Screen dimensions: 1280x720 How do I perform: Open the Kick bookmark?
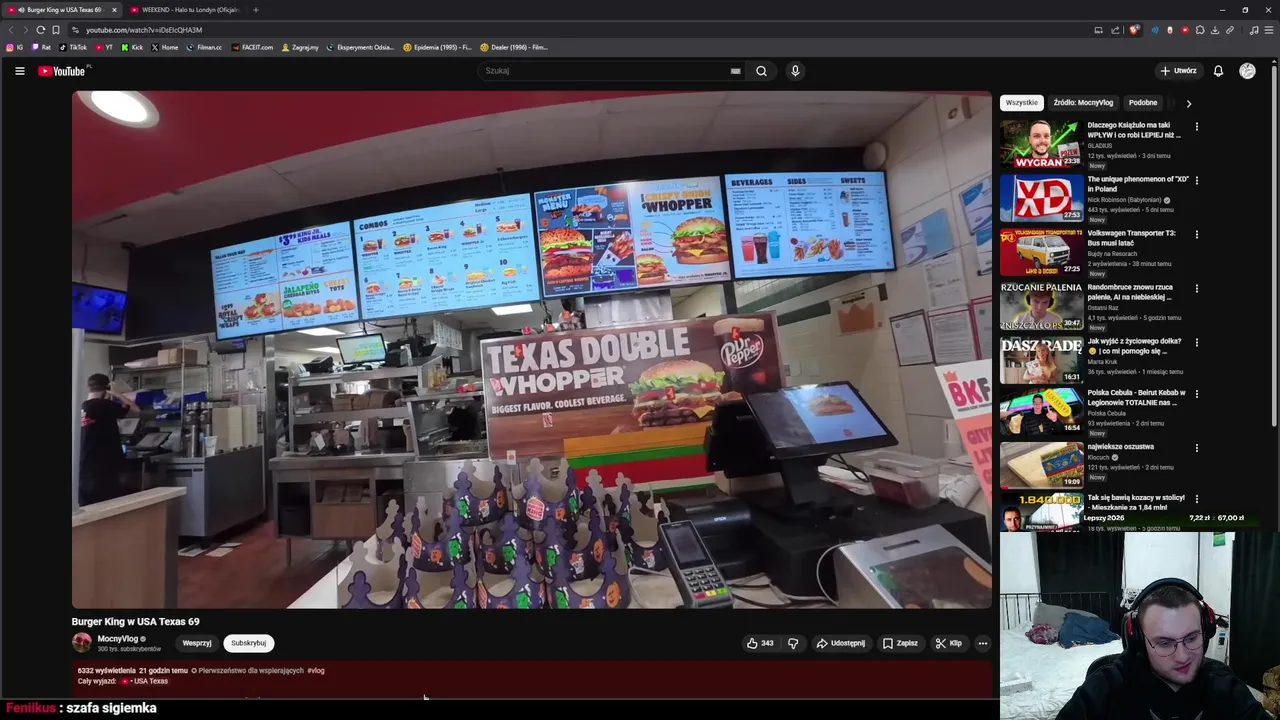pos(132,47)
